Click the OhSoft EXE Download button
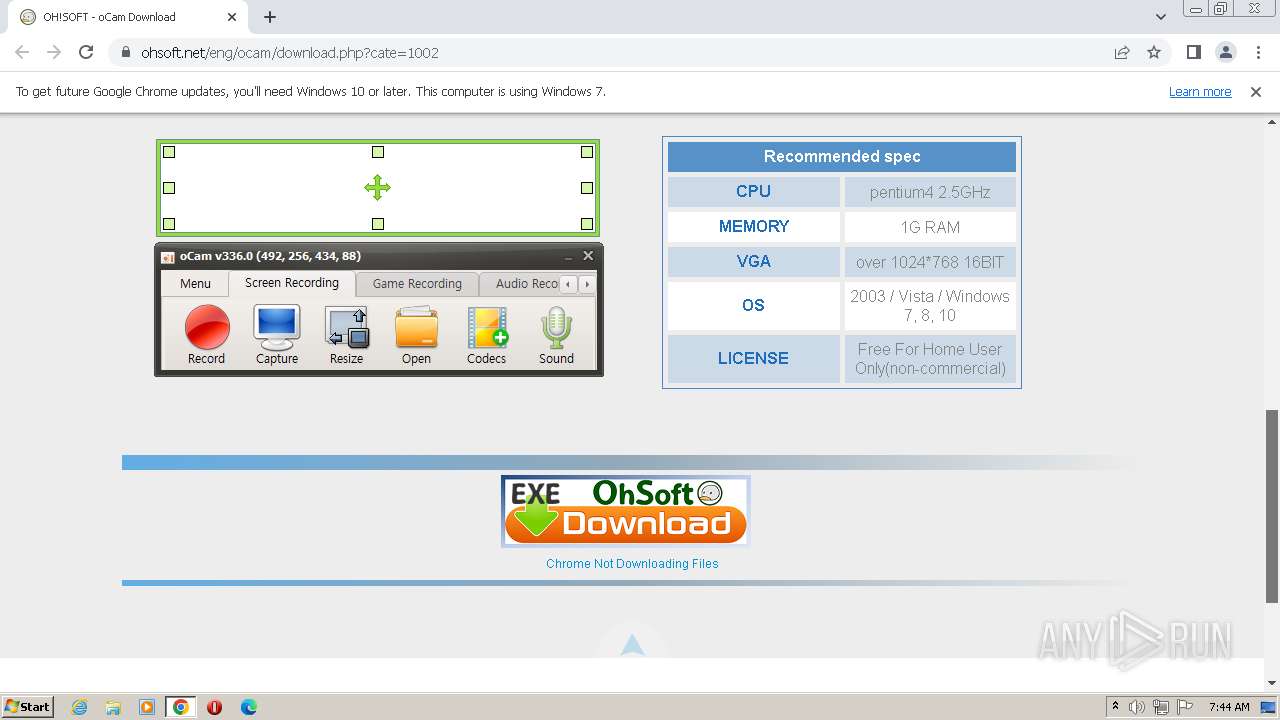 [x=625, y=511]
